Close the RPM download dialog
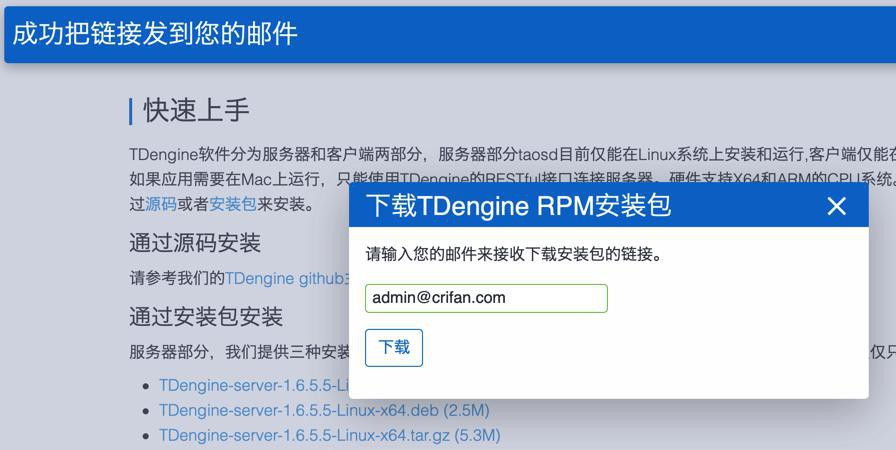Image resolution: width=896 pixels, height=450 pixels. click(x=836, y=206)
